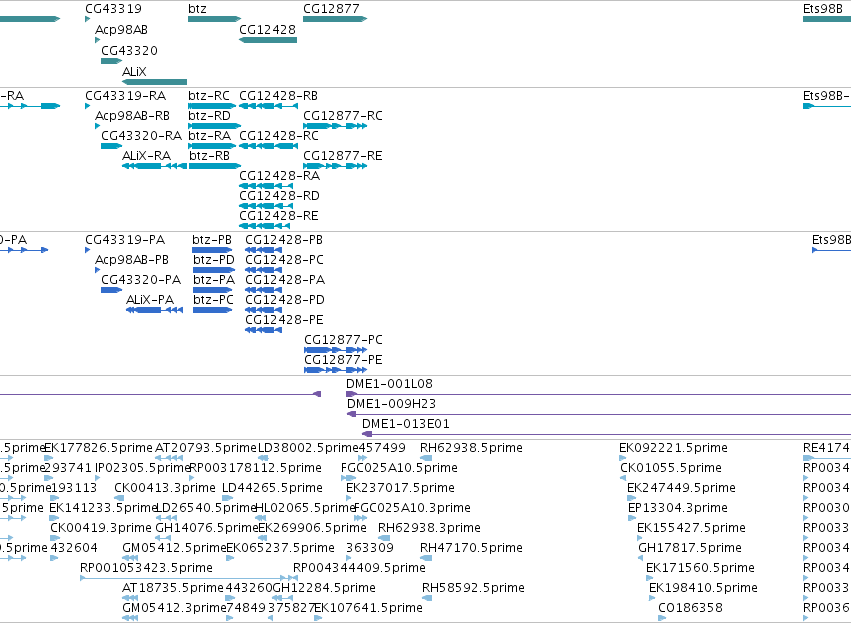
Task: Select the Acp98AB-RB transcript
Action: [x=97, y=126]
